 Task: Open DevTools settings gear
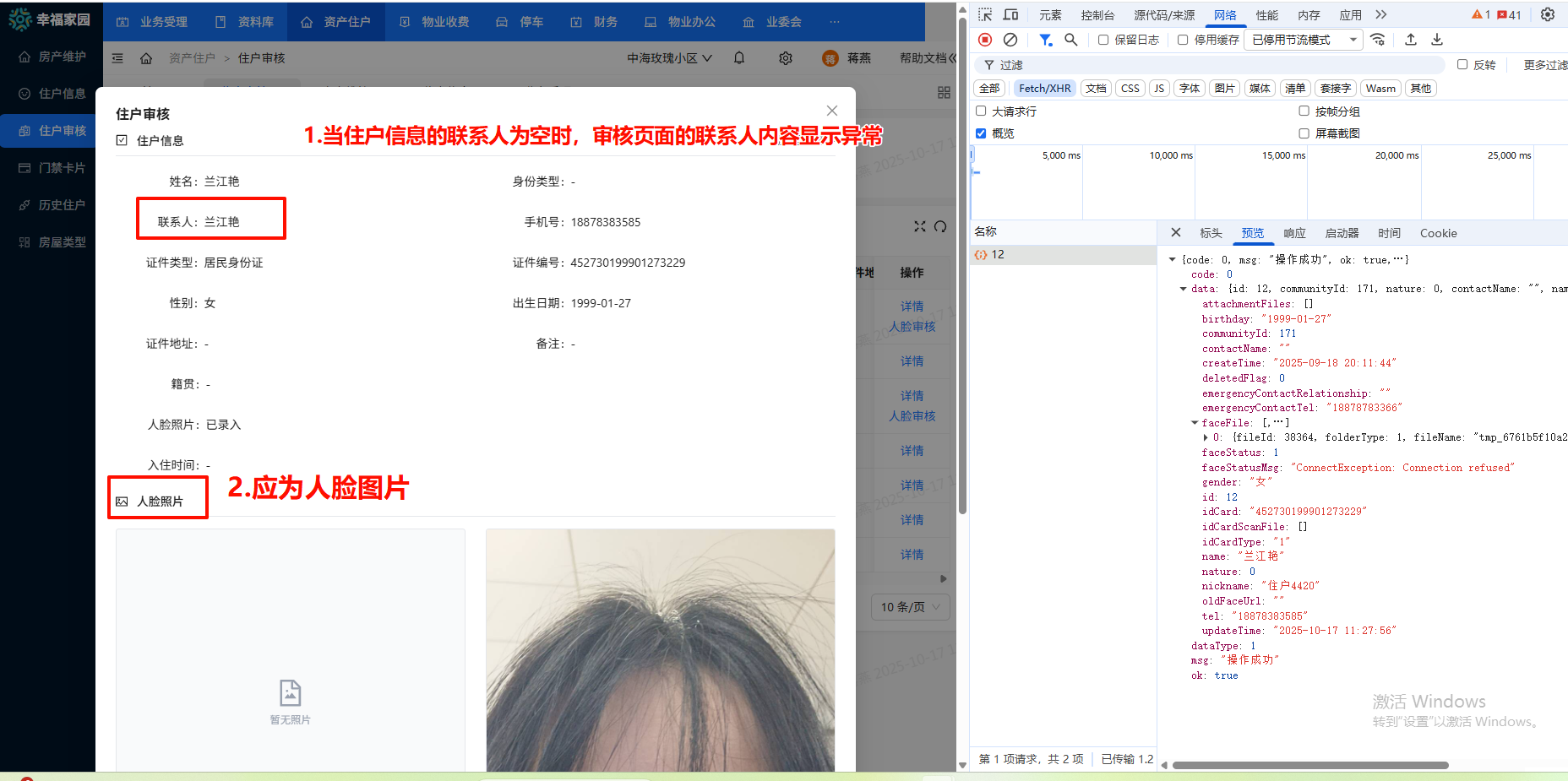pos(1549,14)
